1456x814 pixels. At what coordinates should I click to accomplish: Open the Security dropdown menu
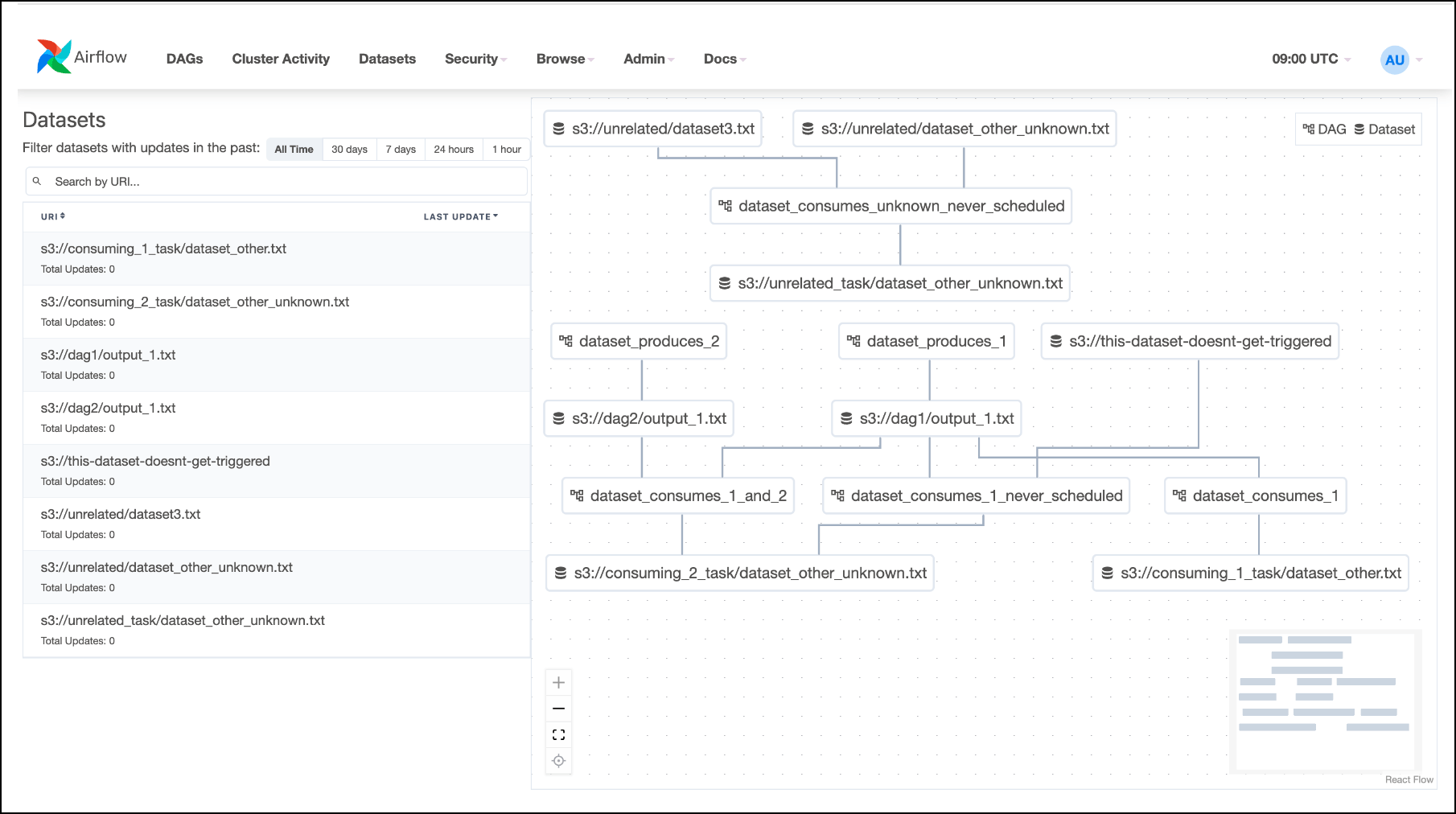(475, 59)
